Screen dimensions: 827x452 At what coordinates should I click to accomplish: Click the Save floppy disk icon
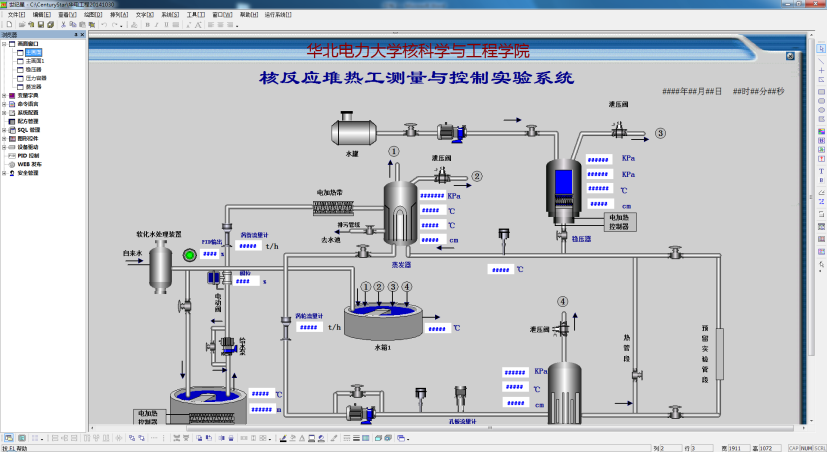[x=41, y=24]
